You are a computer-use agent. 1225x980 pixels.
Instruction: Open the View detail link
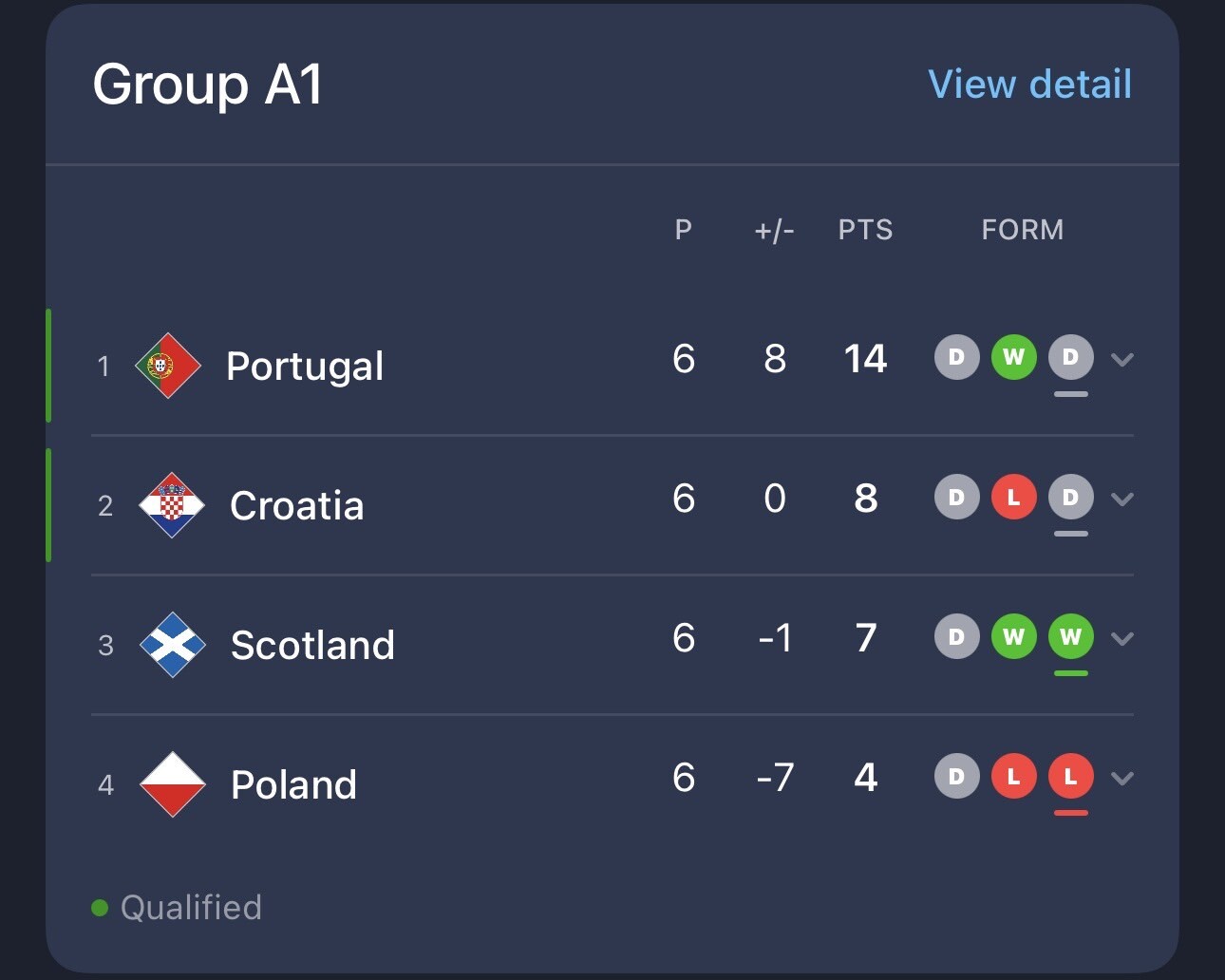1029,85
